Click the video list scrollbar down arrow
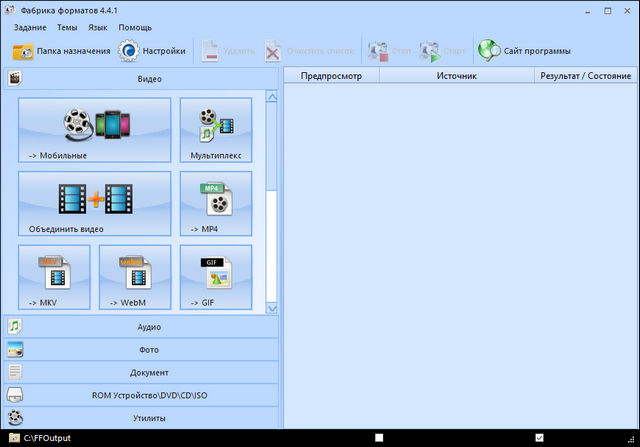640x447 pixels. coord(271,309)
